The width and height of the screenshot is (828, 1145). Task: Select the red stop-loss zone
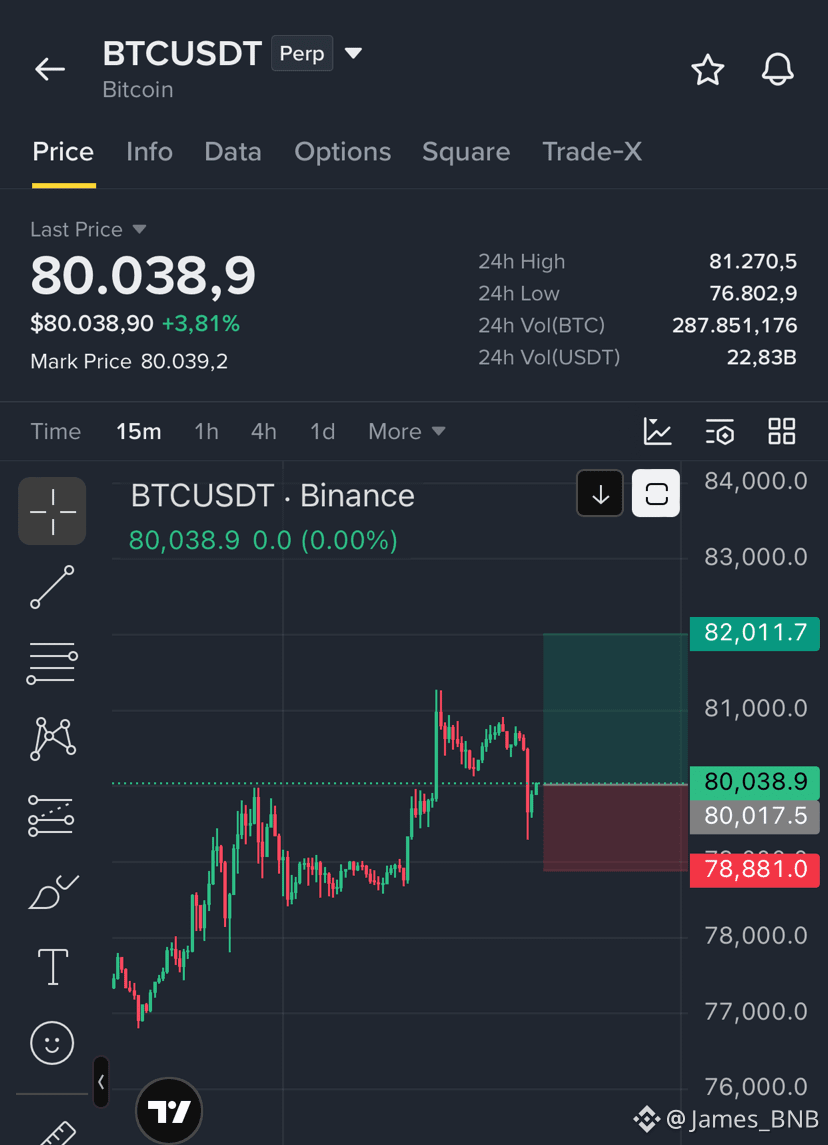616,828
